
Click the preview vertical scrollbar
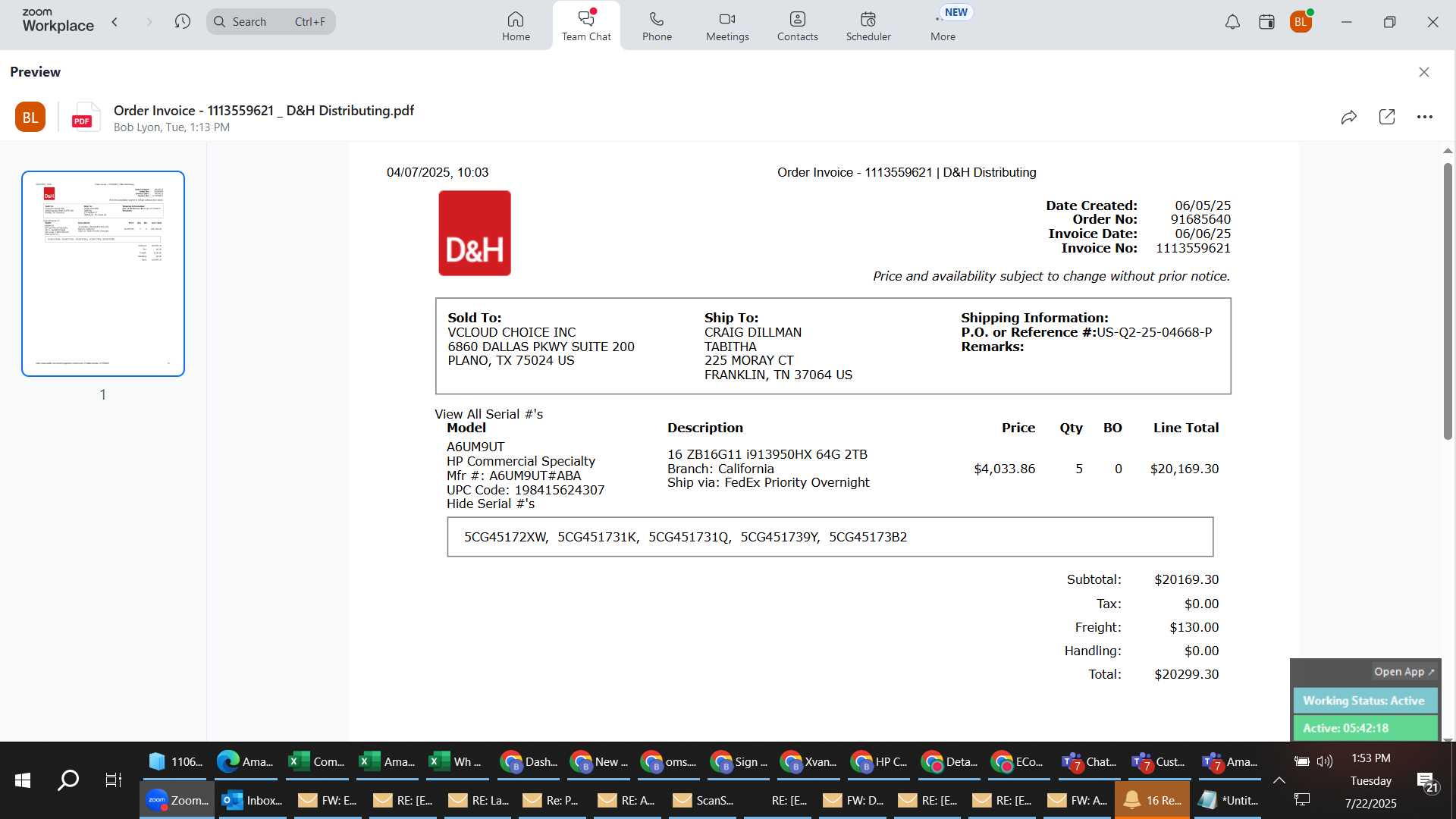pyautogui.click(x=1448, y=302)
